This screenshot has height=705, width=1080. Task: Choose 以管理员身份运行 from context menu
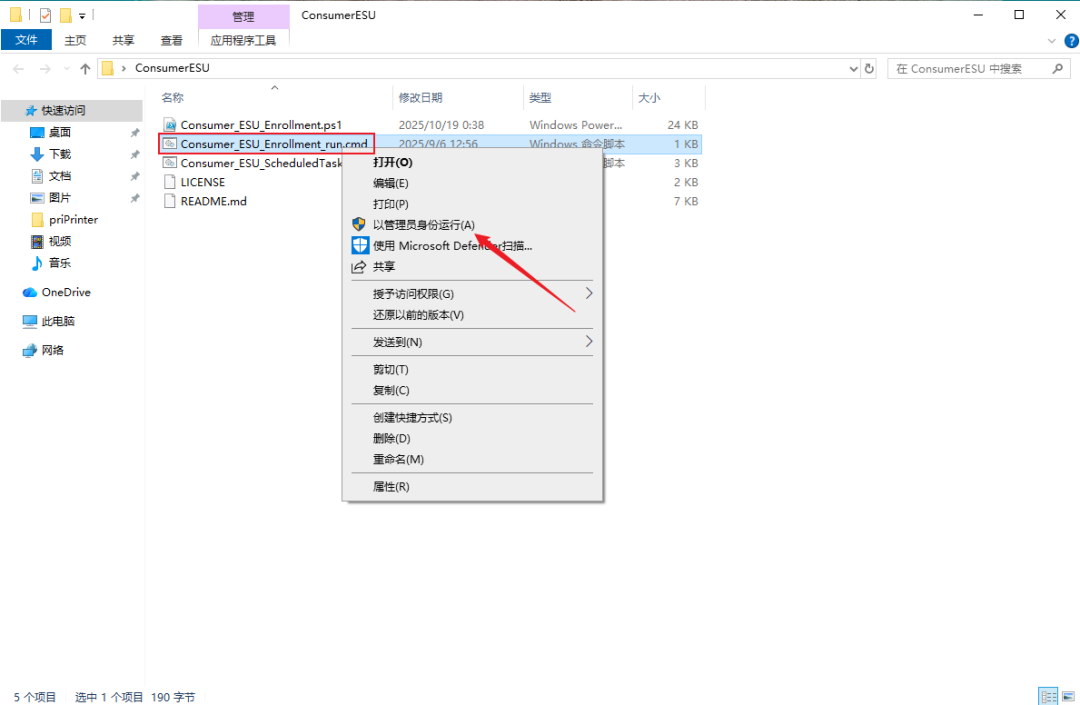click(x=423, y=225)
